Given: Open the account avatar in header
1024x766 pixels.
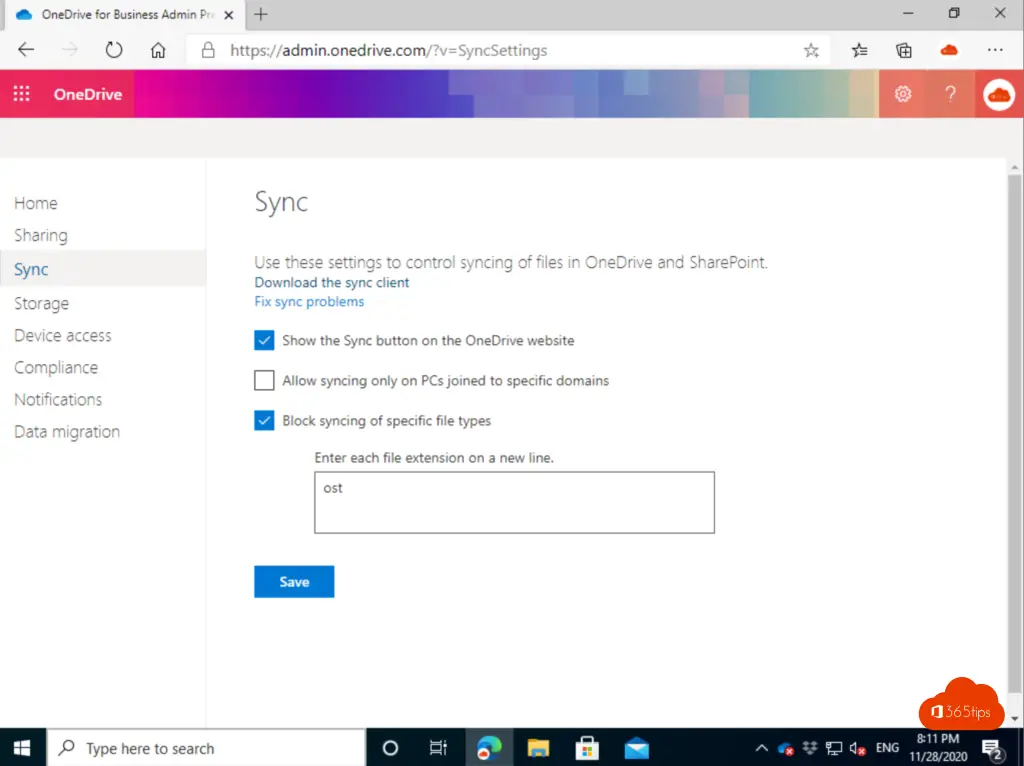Looking at the screenshot, I should pos(999,95).
